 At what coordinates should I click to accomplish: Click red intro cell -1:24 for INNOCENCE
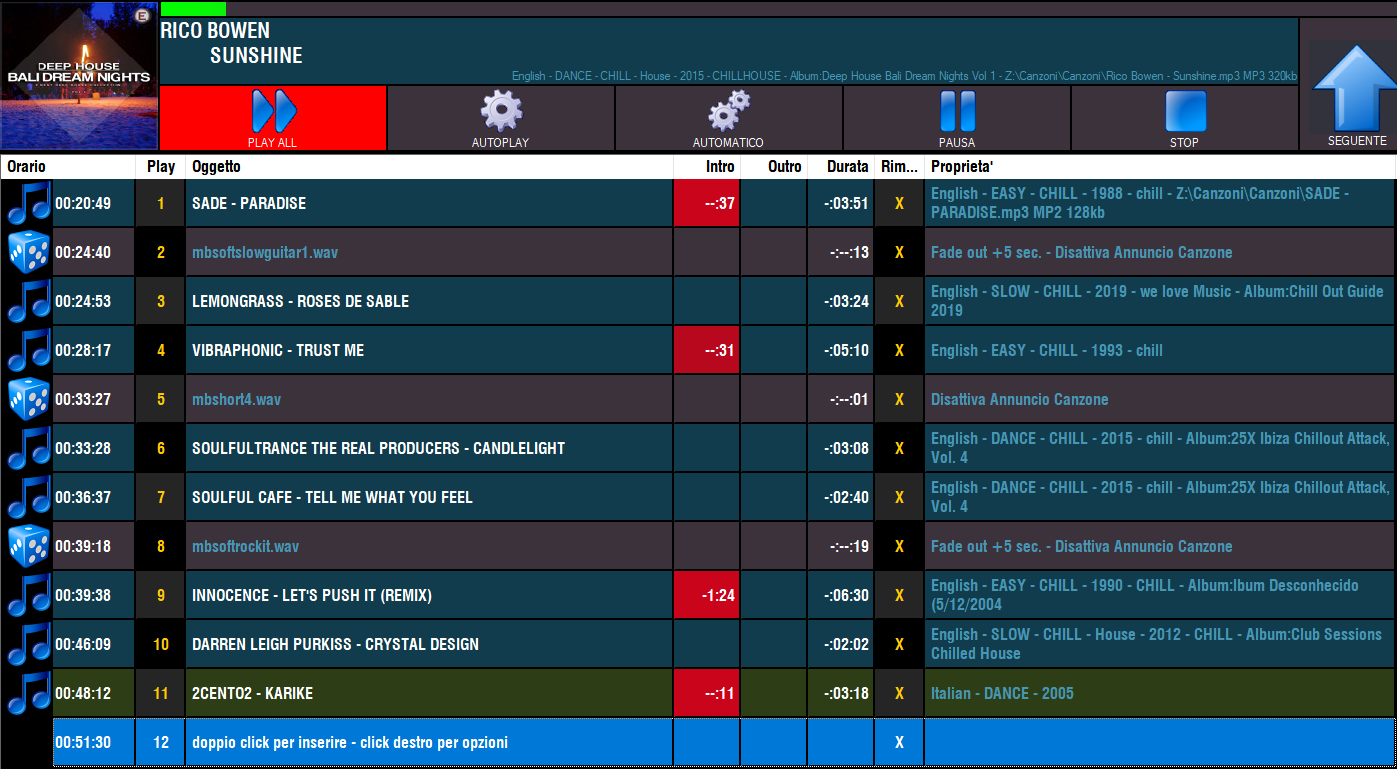[x=706, y=595]
